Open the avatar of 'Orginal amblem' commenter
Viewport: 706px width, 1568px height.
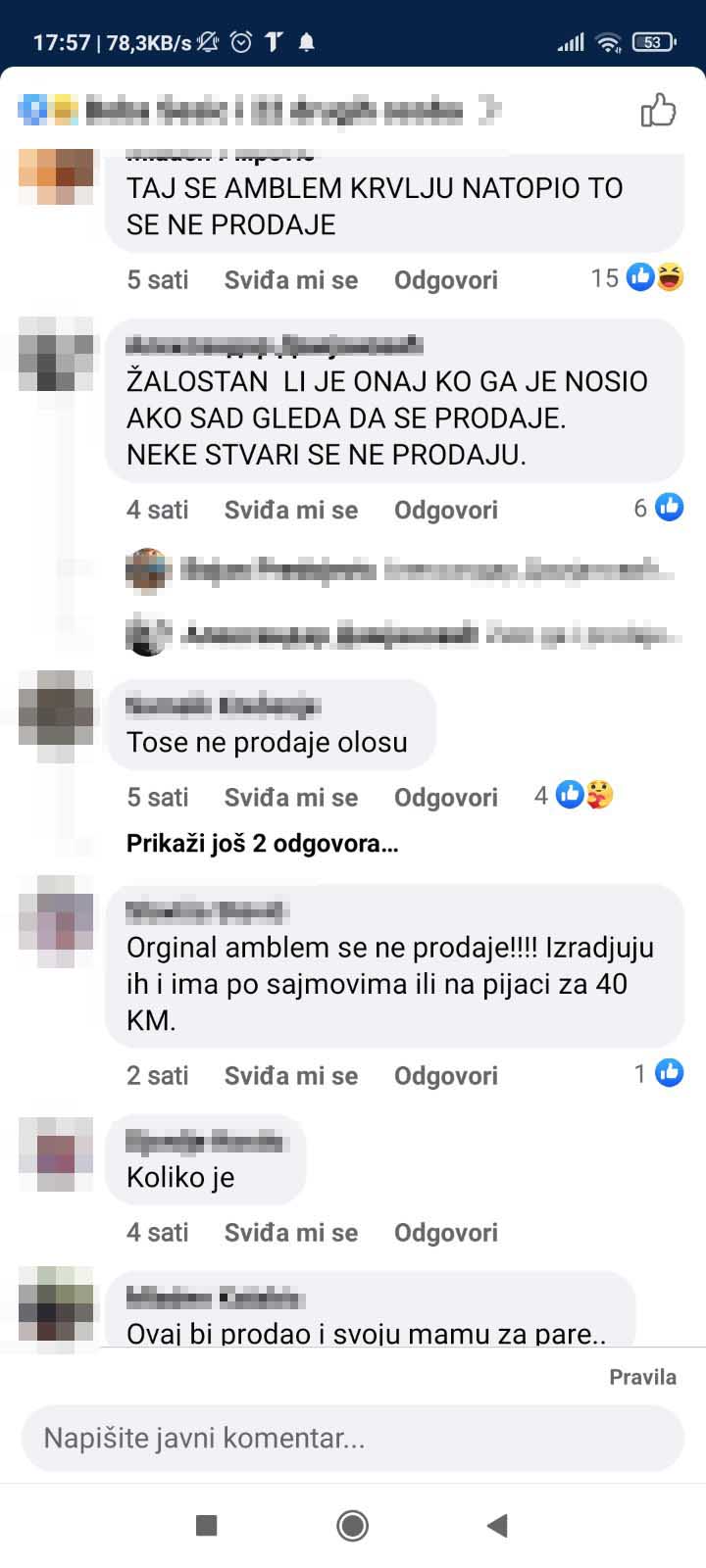pyautogui.click(x=57, y=913)
